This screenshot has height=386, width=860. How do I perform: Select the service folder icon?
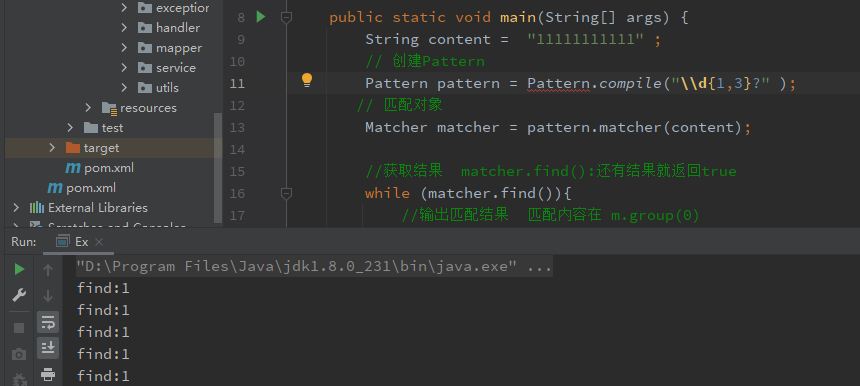point(145,67)
